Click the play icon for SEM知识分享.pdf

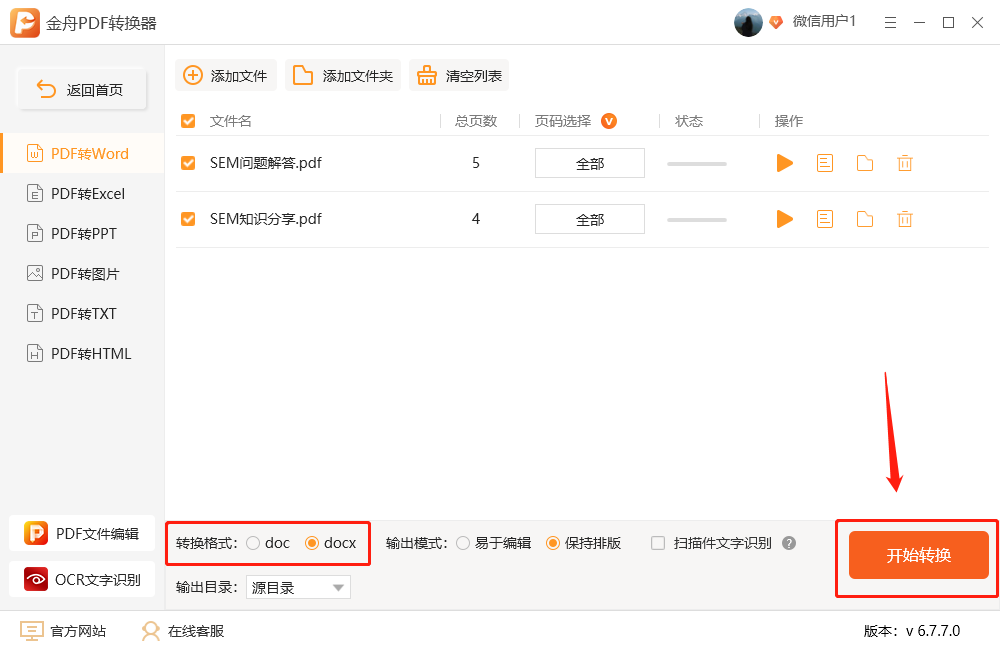pos(785,219)
